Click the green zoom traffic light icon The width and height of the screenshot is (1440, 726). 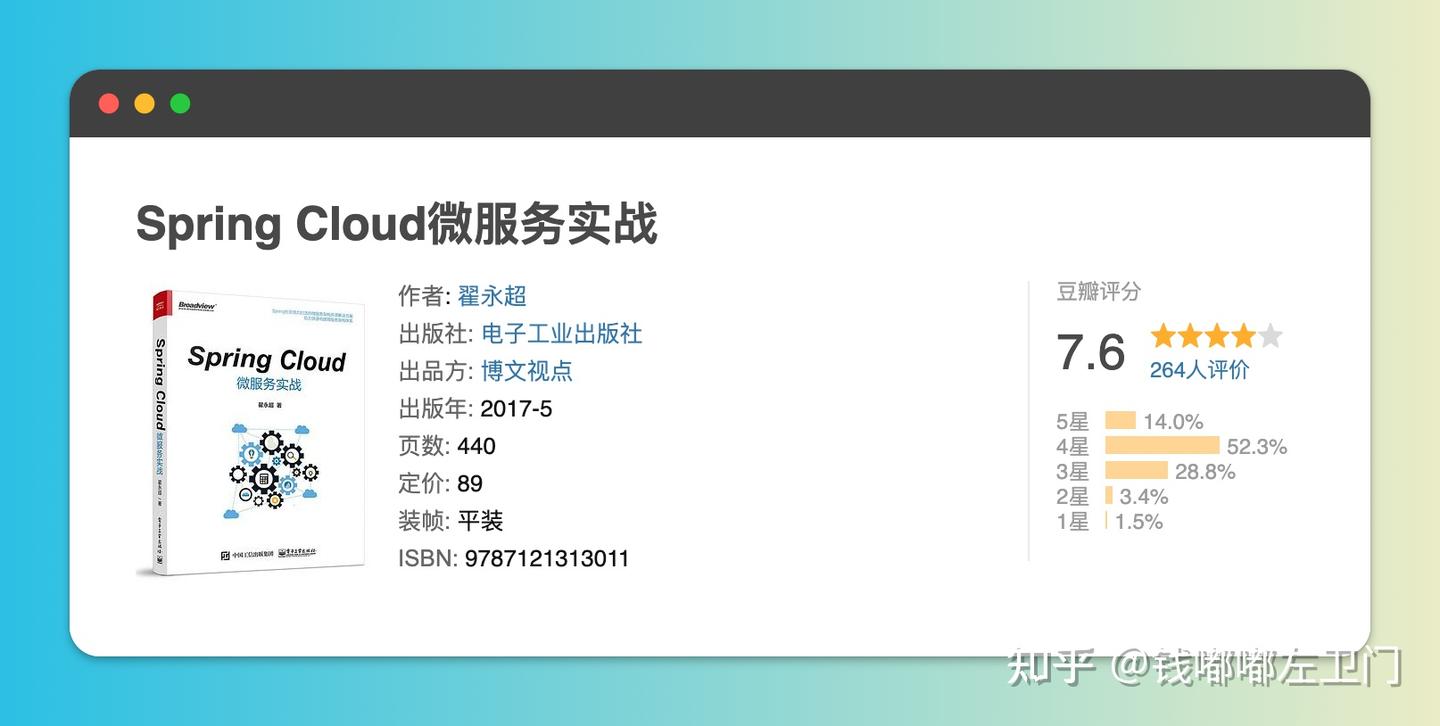[x=180, y=103]
